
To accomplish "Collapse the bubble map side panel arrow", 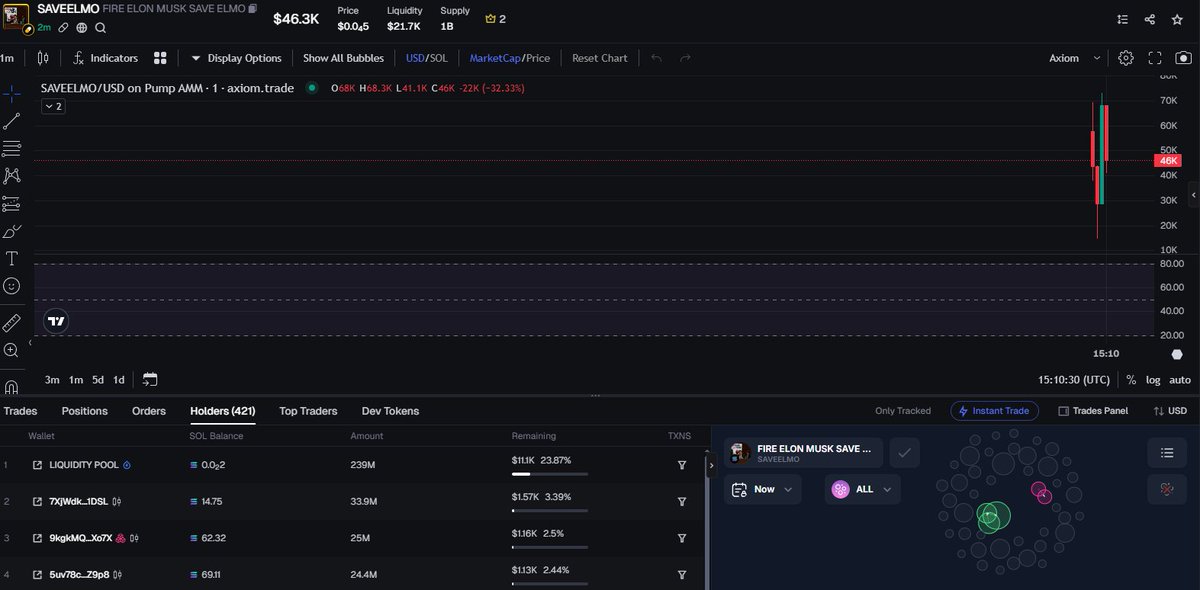I will click(x=710, y=466).
